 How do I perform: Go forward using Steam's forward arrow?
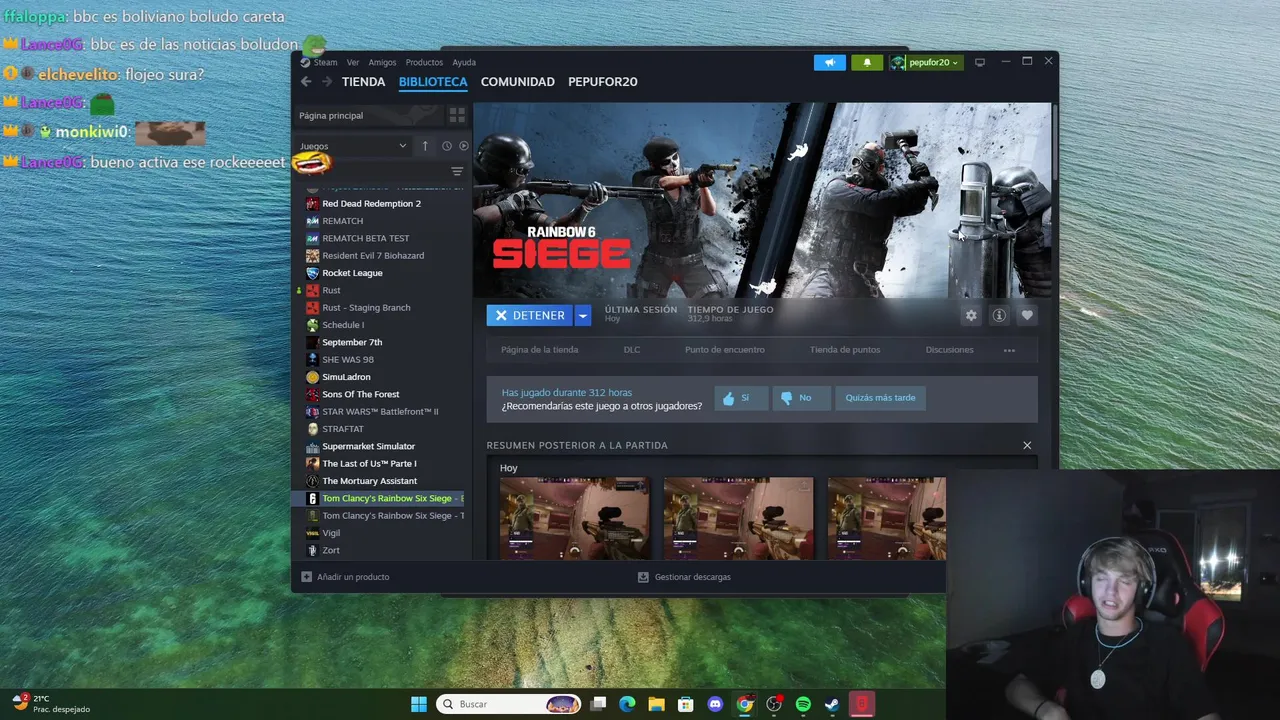326,82
